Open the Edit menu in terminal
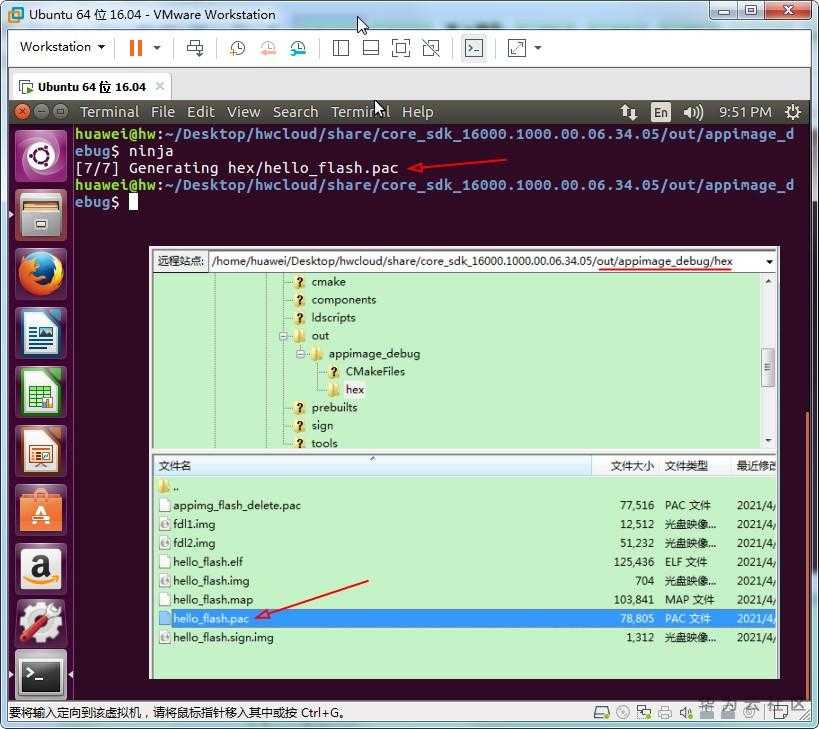Screen dimensions: 819x729 point(201,112)
